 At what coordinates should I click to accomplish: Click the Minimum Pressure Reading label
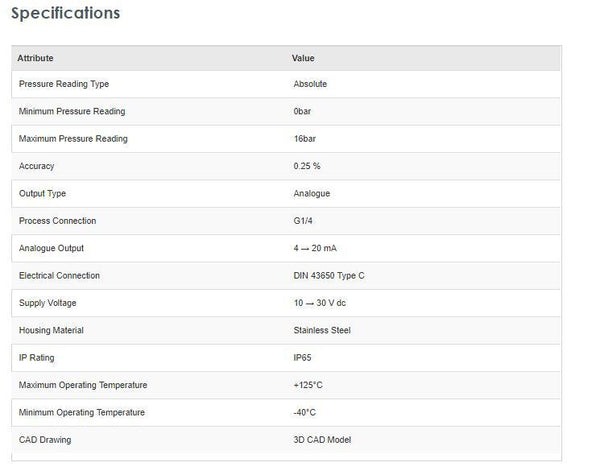(72, 111)
